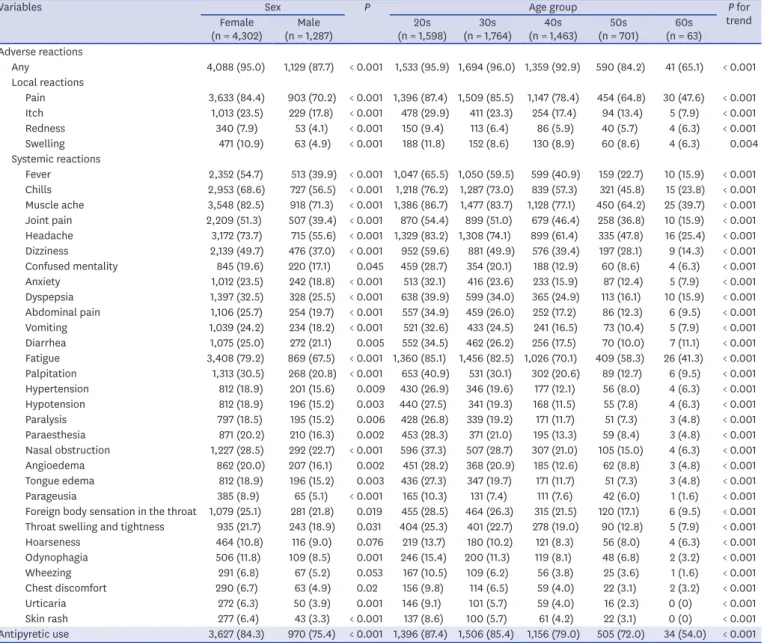Screen dimensions: 770x643
Task: Select the 'Female (n = 4,302)' column header
Action: [237, 29]
